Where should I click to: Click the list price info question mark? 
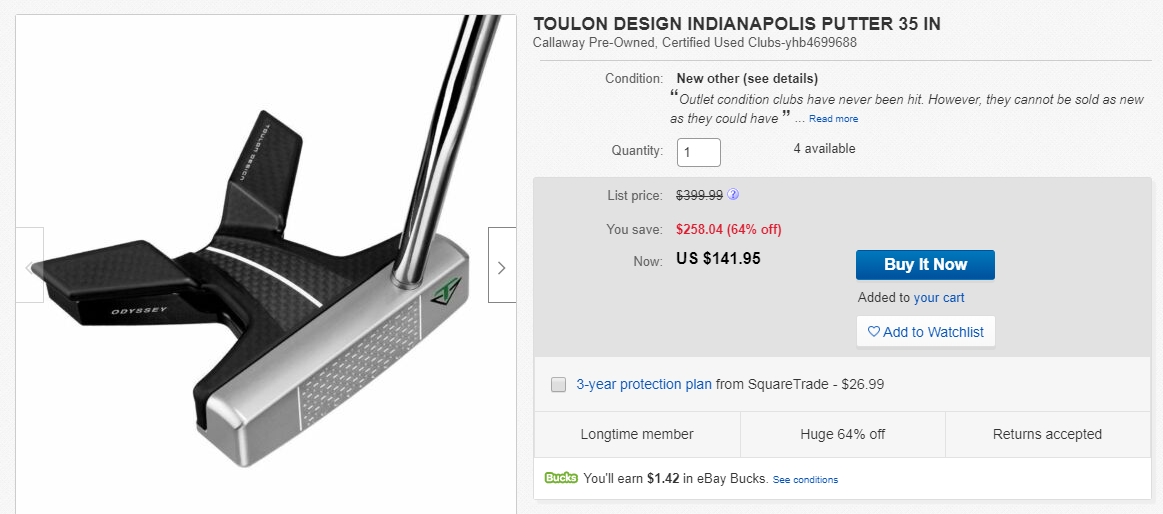coord(733,195)
